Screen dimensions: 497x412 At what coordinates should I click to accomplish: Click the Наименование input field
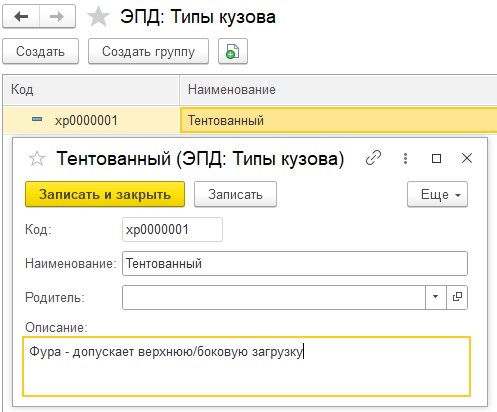(x=295, y=264)
